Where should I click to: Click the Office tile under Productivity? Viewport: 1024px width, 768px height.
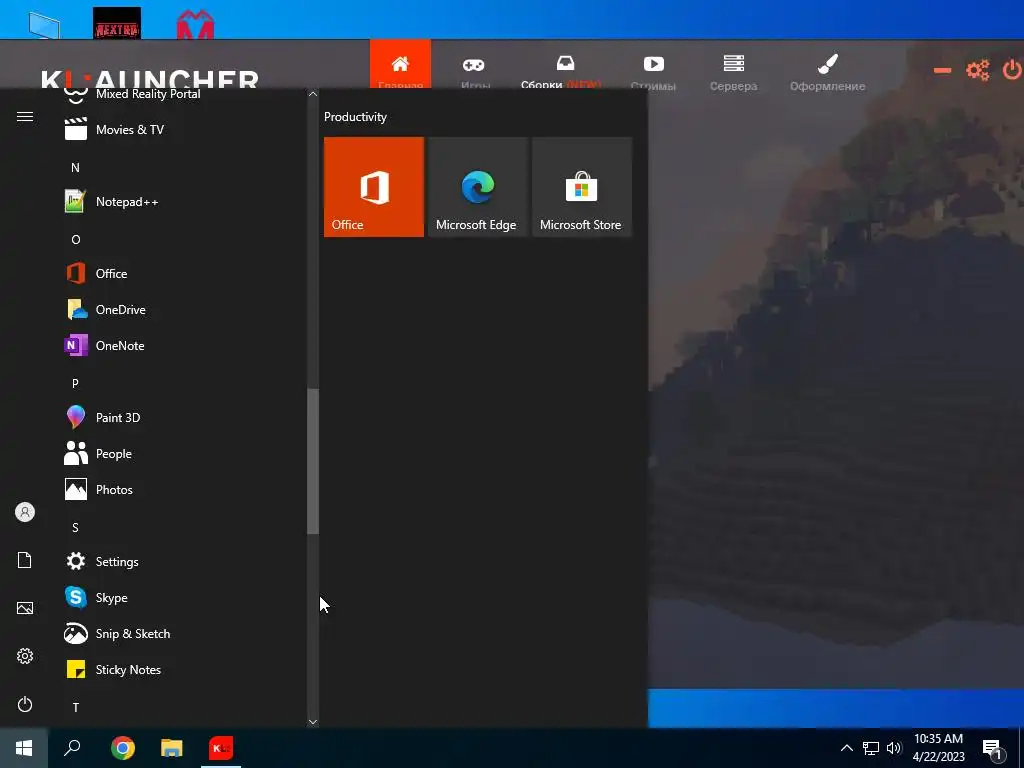[x=374, y=187]
